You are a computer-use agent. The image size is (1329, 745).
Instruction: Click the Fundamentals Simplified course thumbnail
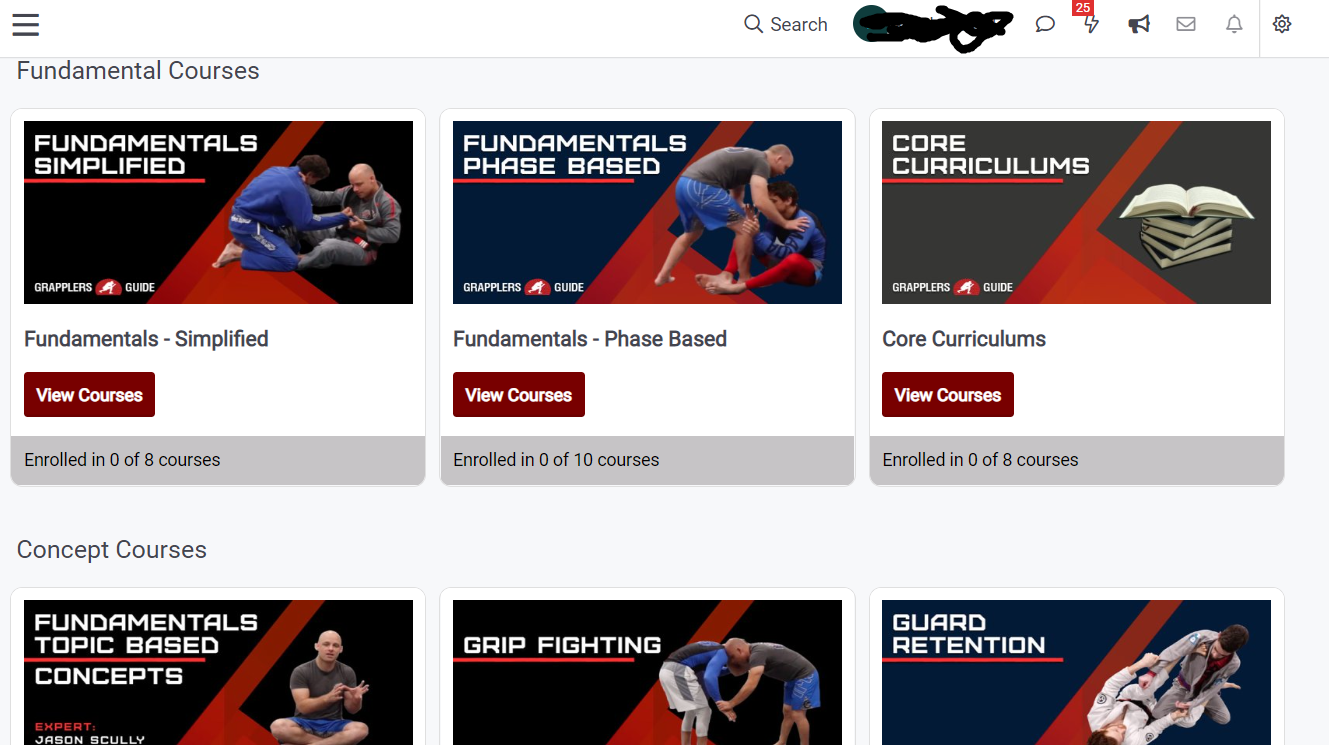click(218, 212)
